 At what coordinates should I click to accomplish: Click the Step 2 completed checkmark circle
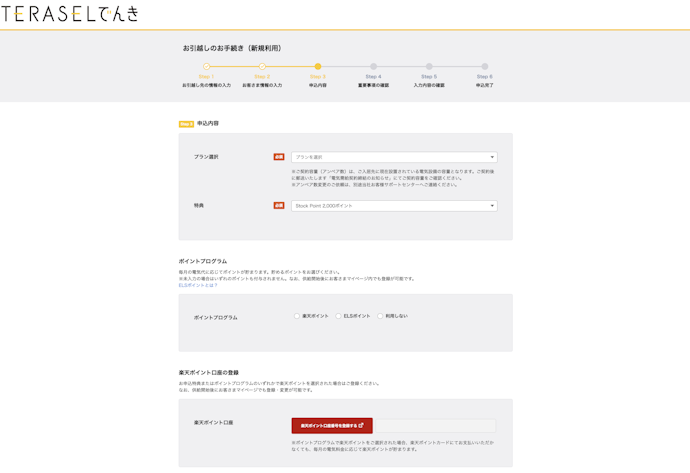pyautogui.click(x=262, y=66)
